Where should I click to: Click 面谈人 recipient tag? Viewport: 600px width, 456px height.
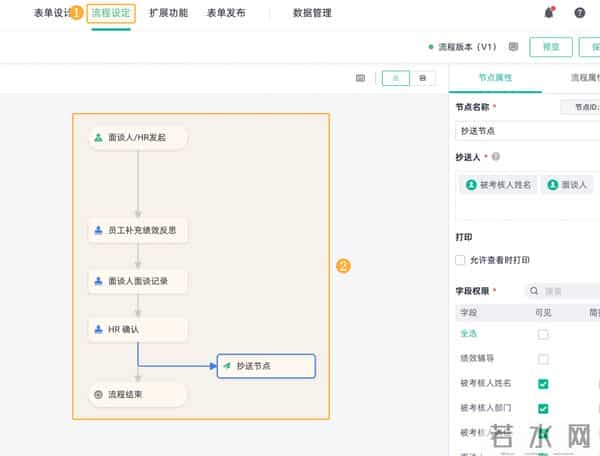pos(567,185)
